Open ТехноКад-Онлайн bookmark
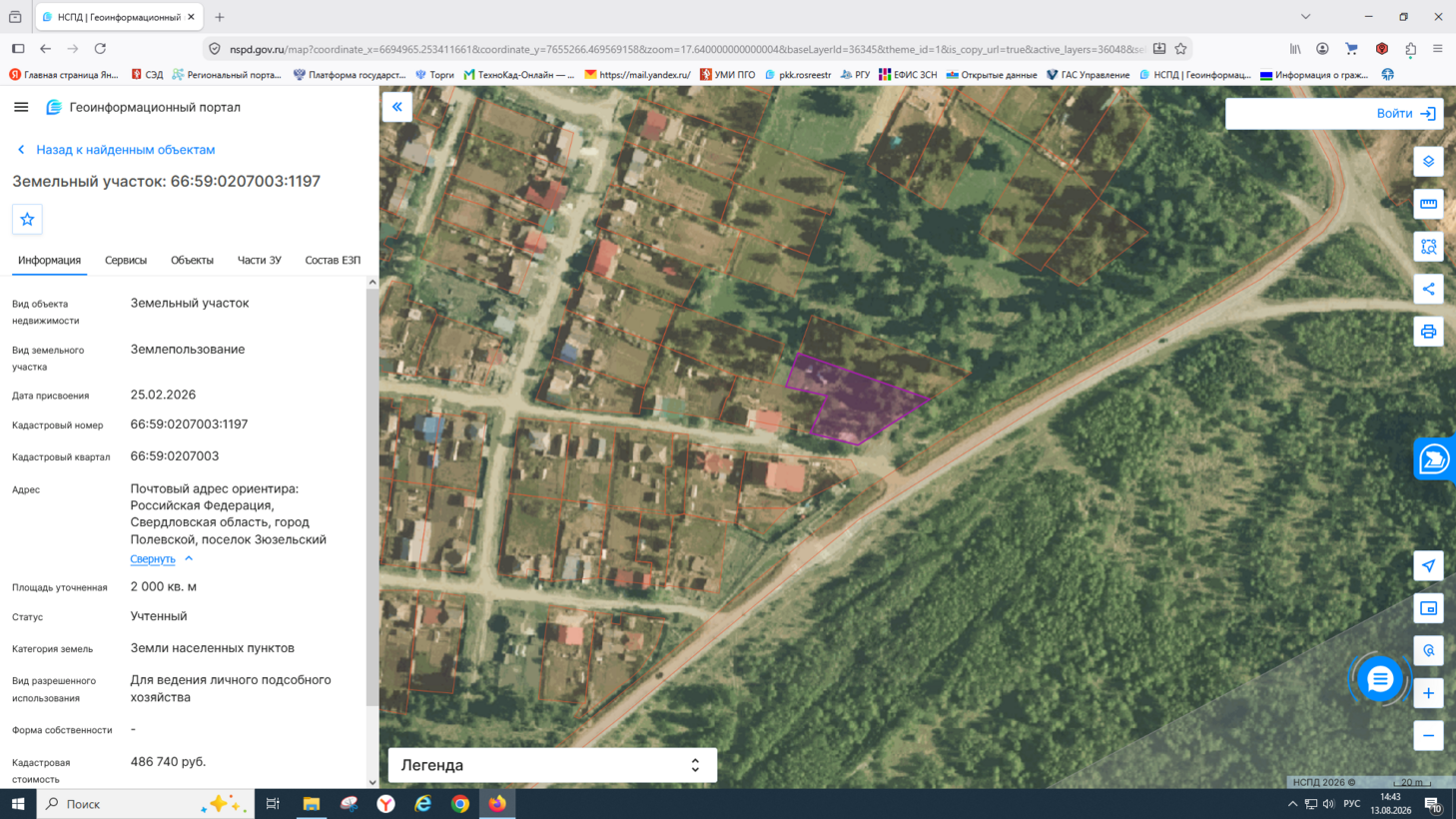1456x819 pixels. (x=518, y=75)
